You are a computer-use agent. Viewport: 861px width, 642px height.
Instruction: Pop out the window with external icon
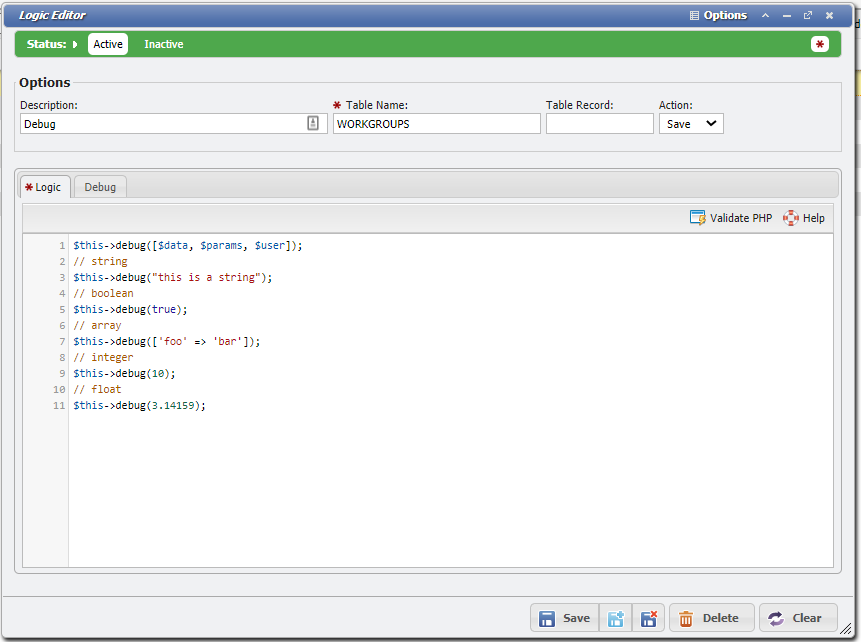808,15
